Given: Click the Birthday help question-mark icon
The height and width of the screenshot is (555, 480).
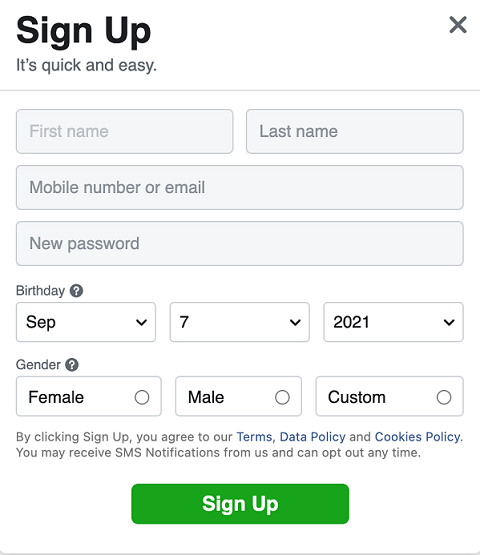Looking at the screenshot, I should 76,291.
